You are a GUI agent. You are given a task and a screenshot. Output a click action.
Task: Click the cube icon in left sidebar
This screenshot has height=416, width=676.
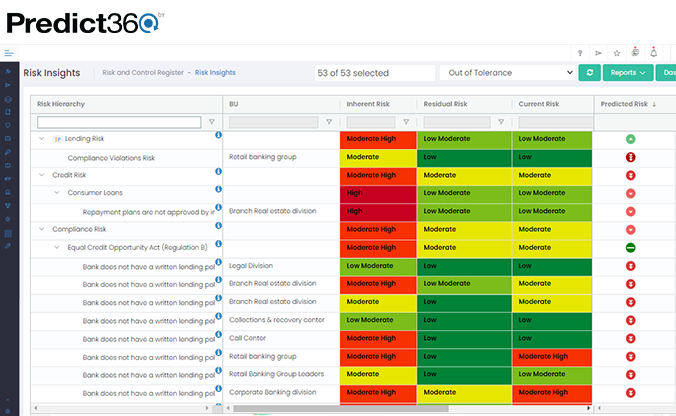[8, 99]
